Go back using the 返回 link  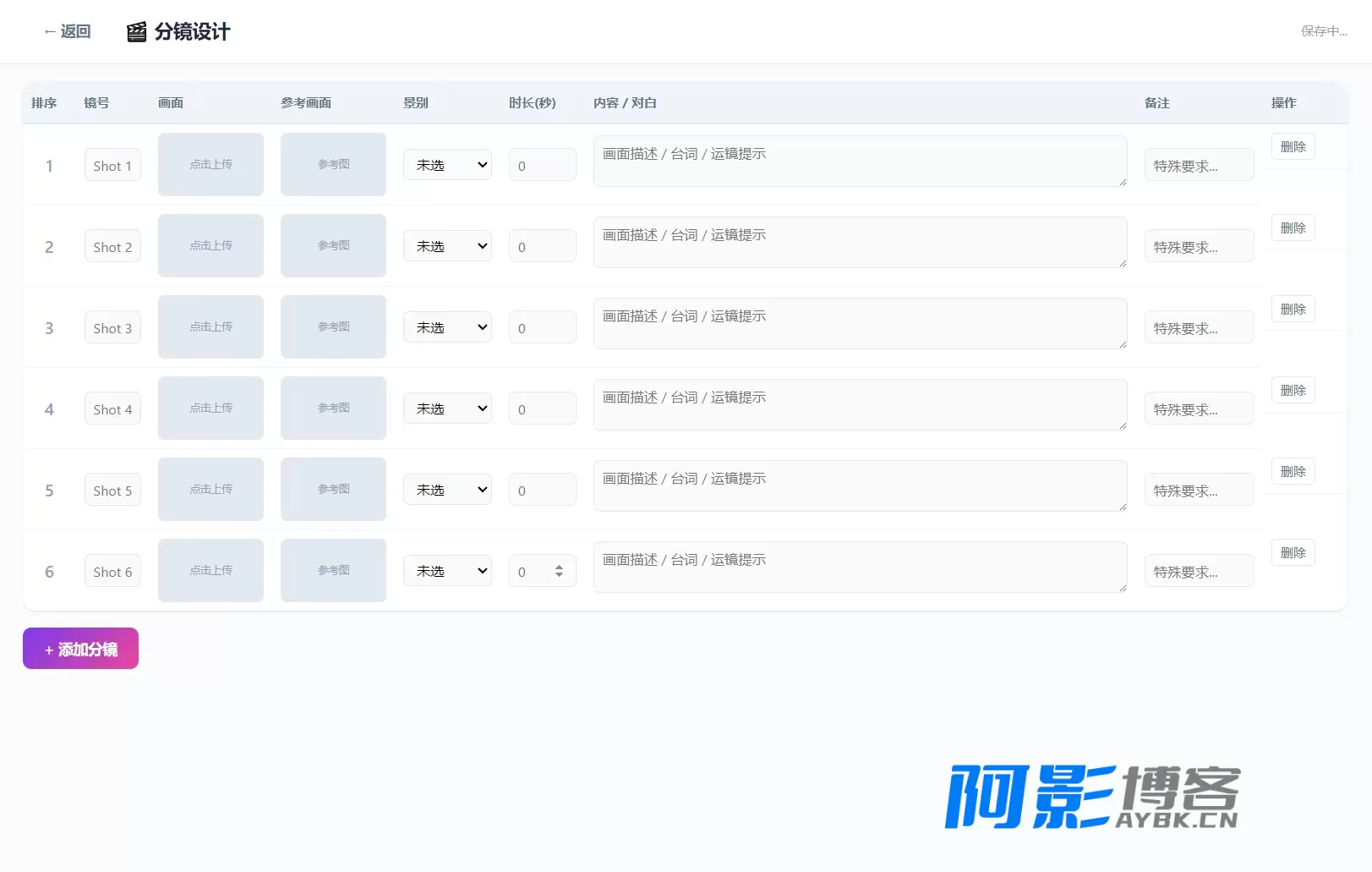(x=67, y=31)
